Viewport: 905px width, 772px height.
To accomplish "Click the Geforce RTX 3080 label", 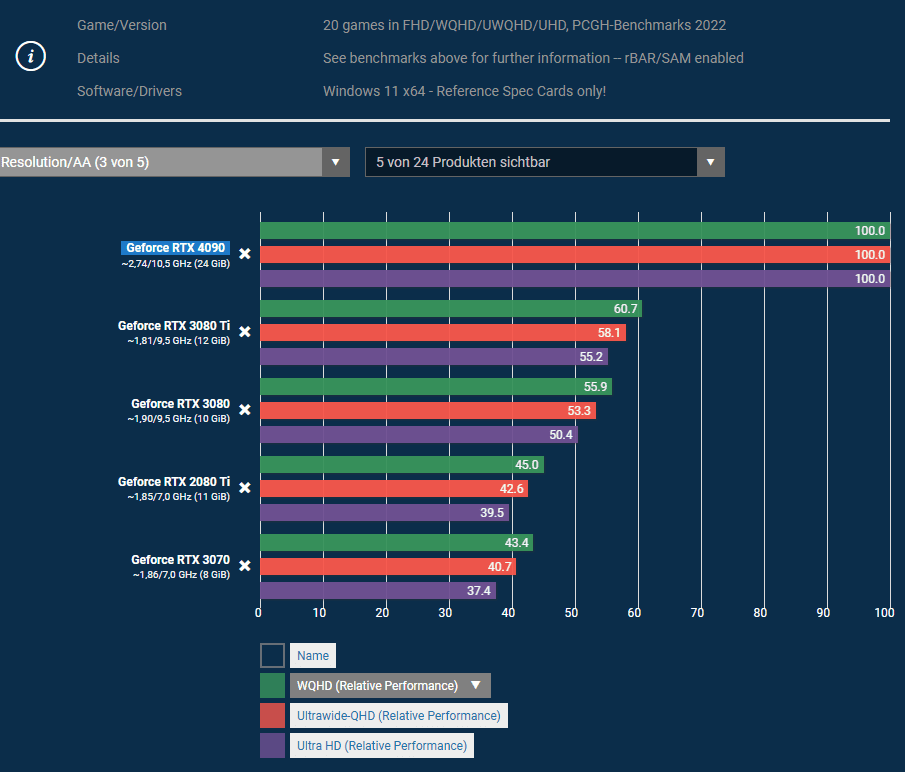I will pos(180,403).
